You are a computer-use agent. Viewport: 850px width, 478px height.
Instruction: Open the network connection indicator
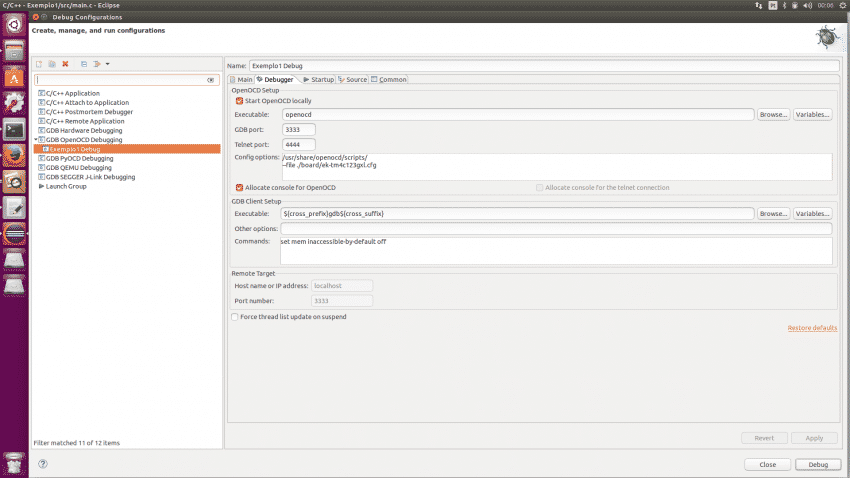[x=758, y=5]
